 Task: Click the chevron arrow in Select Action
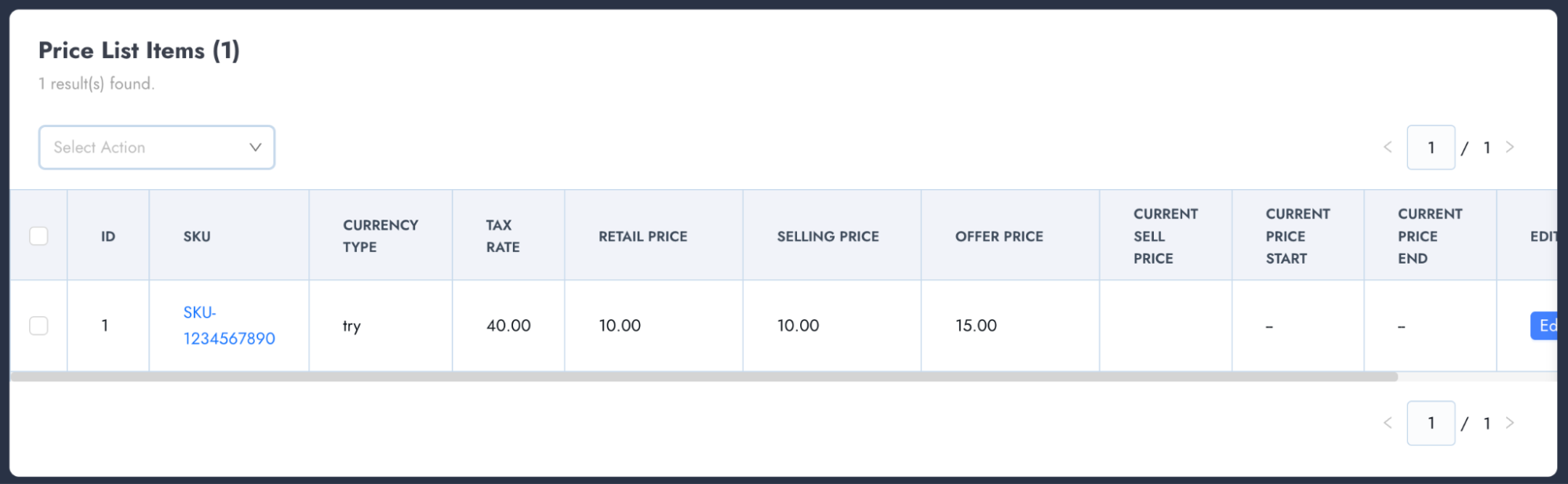pos(255,147)
